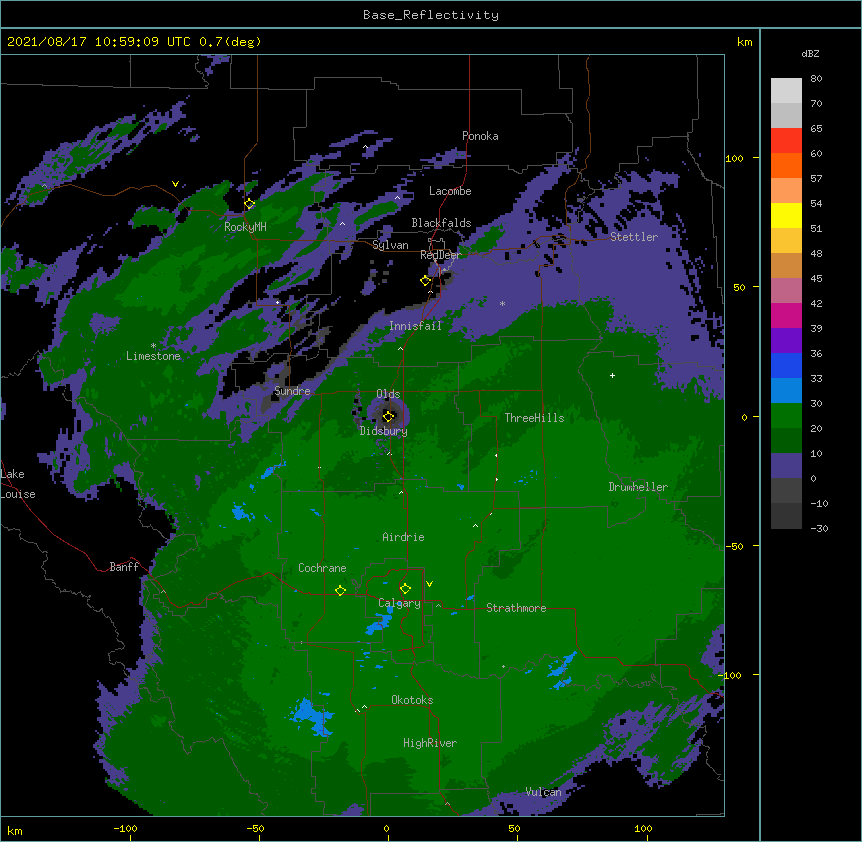Click the Sylvan city label

point(390,245)
